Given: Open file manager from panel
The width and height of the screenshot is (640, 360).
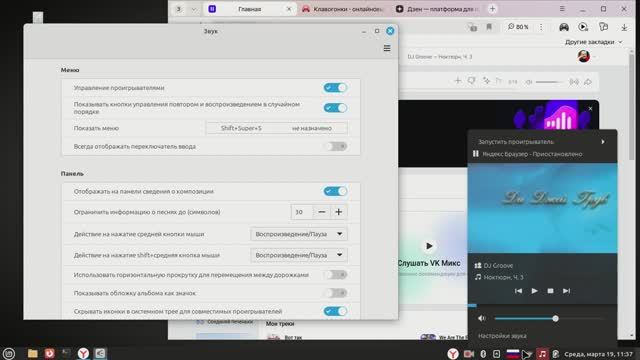Looking at the screenshot, I should coord(32,353).
